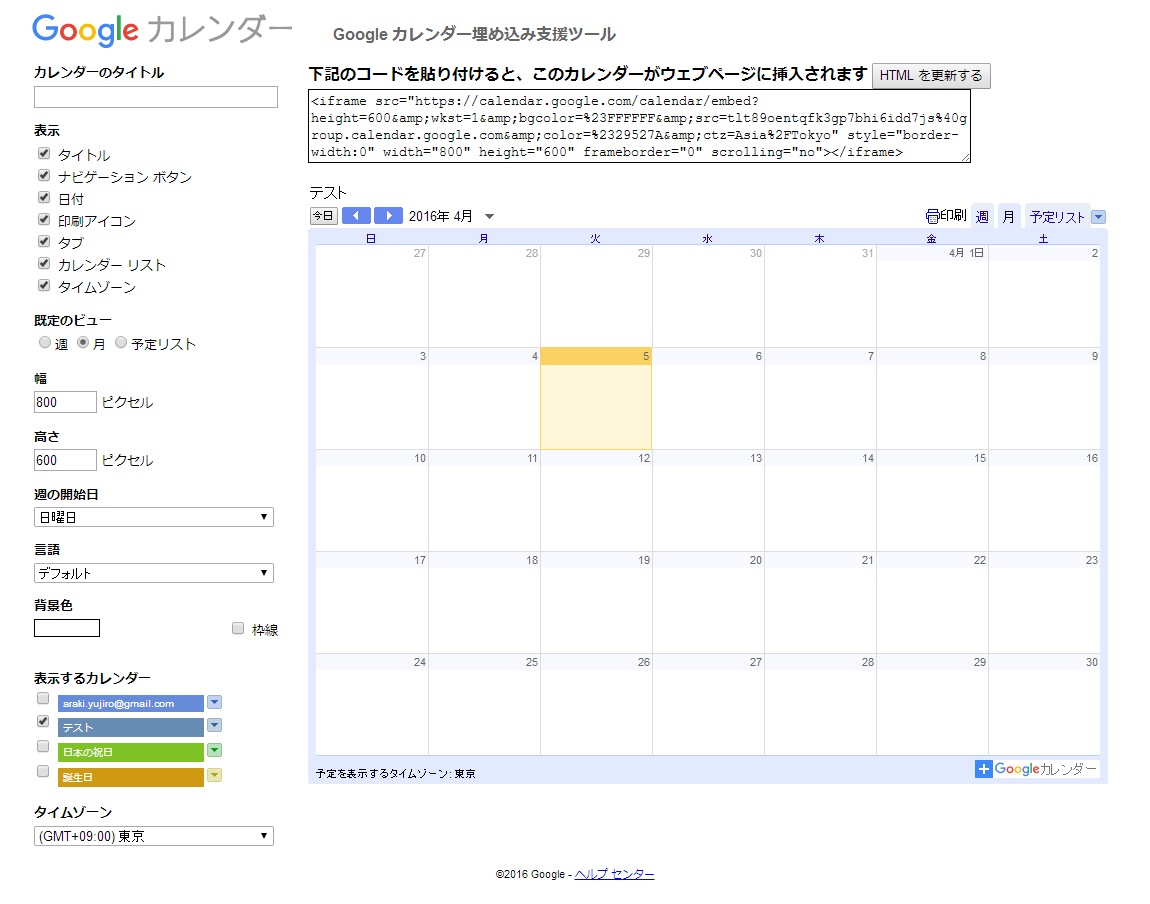Uncheck the 日付 checkbox
The width and height of the screenshot is (1150, 904).
(x=44, y=197)
